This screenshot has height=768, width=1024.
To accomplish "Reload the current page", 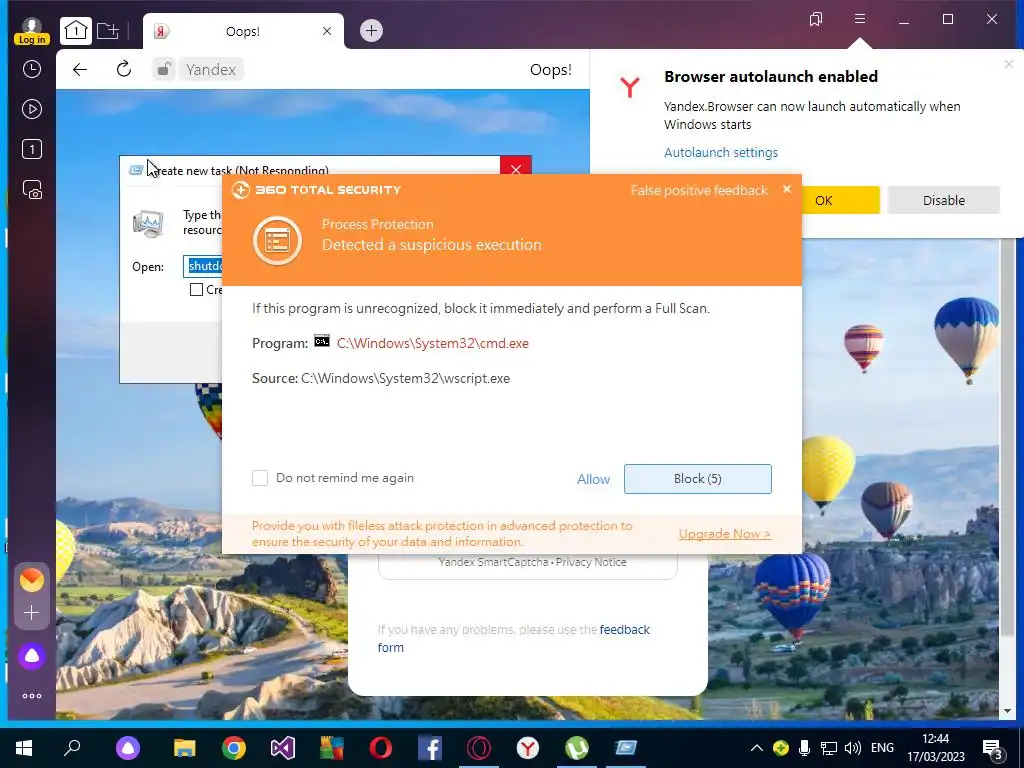I will 123,69.
